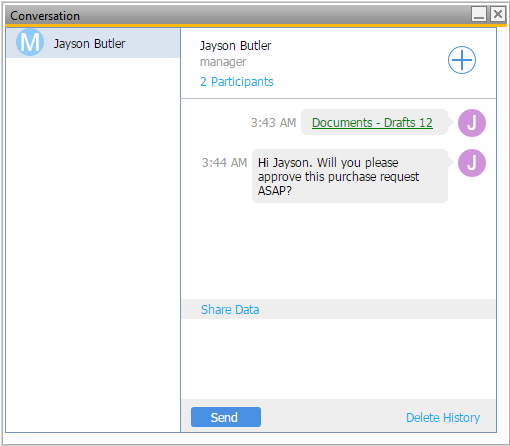Image resolution: width=510 pixels, height=446 pixels.
Task: Send the message with Send button
Action: pyautogui.click(x=226, y=417)
